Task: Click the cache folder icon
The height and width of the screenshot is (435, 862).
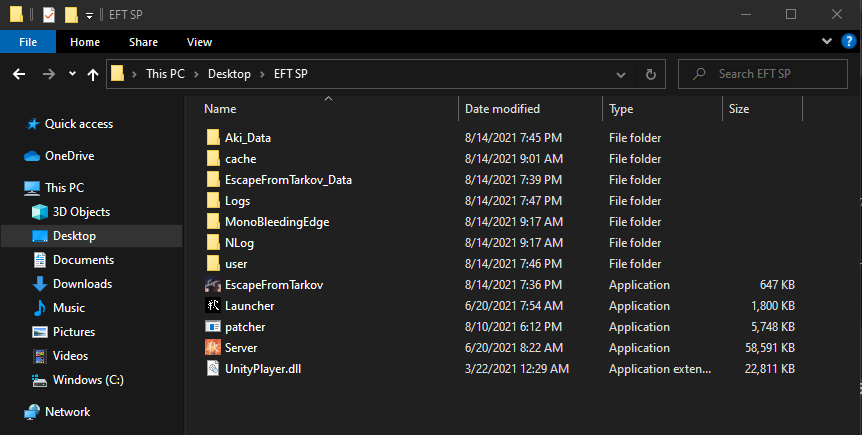Action: (213, 158)
